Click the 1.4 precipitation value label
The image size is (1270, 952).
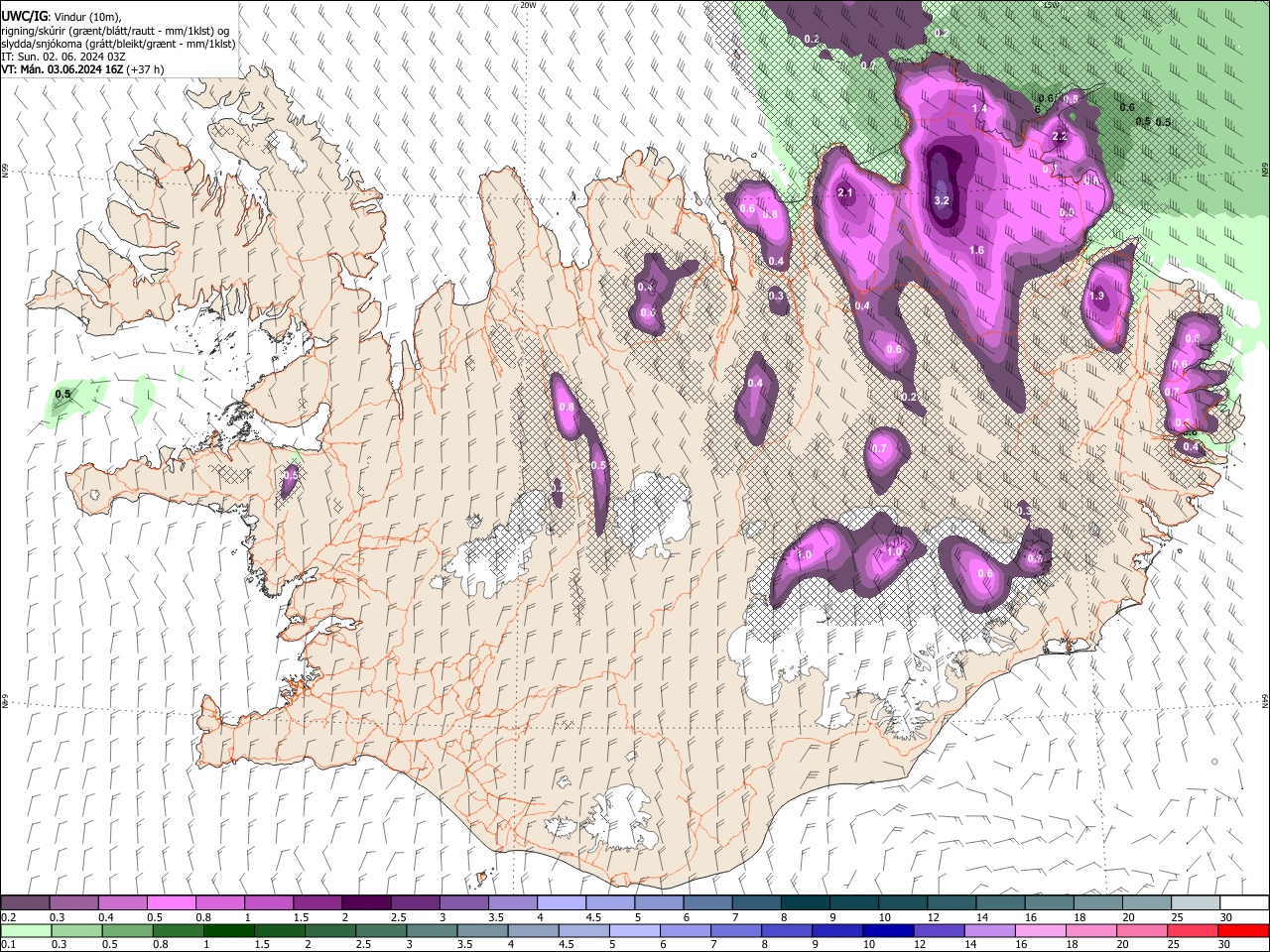979,108
